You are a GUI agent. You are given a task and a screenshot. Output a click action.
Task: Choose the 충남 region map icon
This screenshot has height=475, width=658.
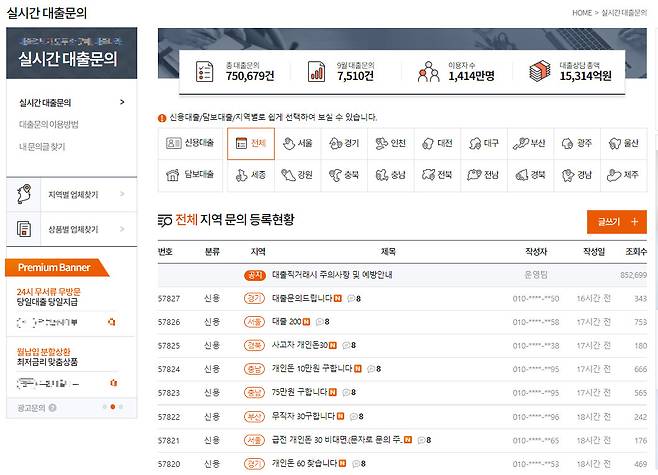pos(382,175)
